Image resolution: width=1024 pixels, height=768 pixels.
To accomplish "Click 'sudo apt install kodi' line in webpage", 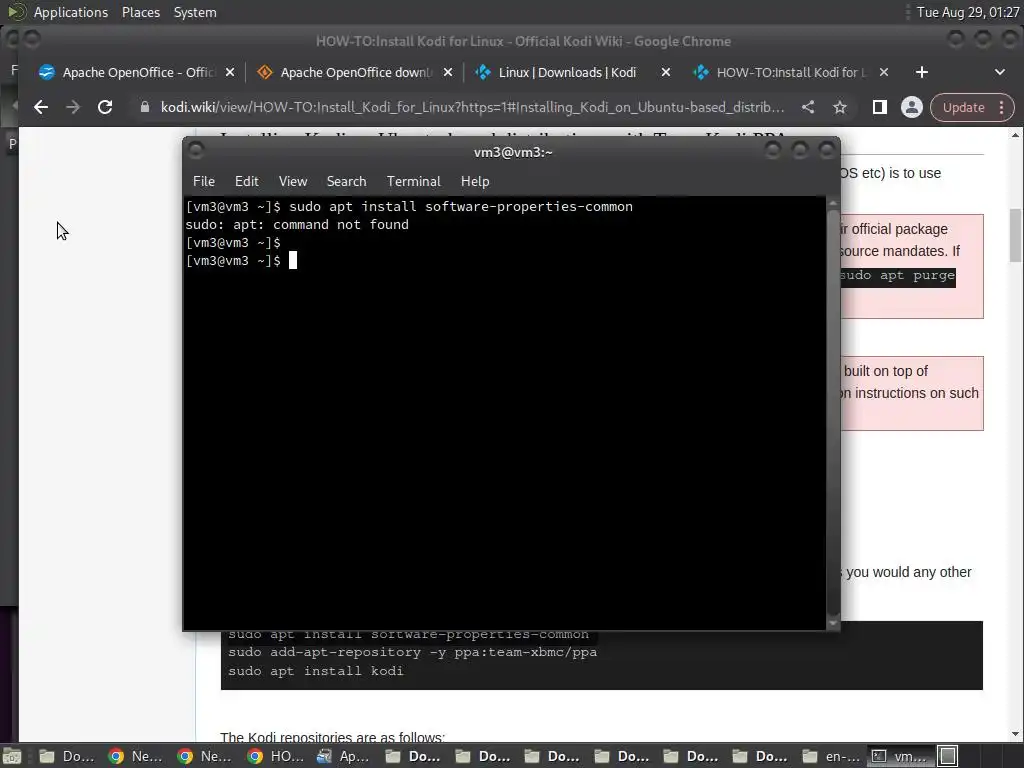I will (x=315, y=671).
